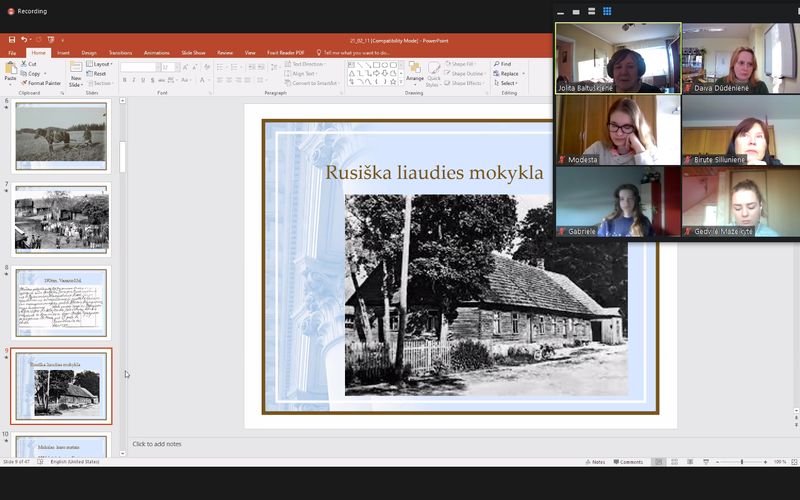Open the Shape Fill dropdown
Image resolution: width=800 pixels, height=500 pixels.
(x=465, y=64)
